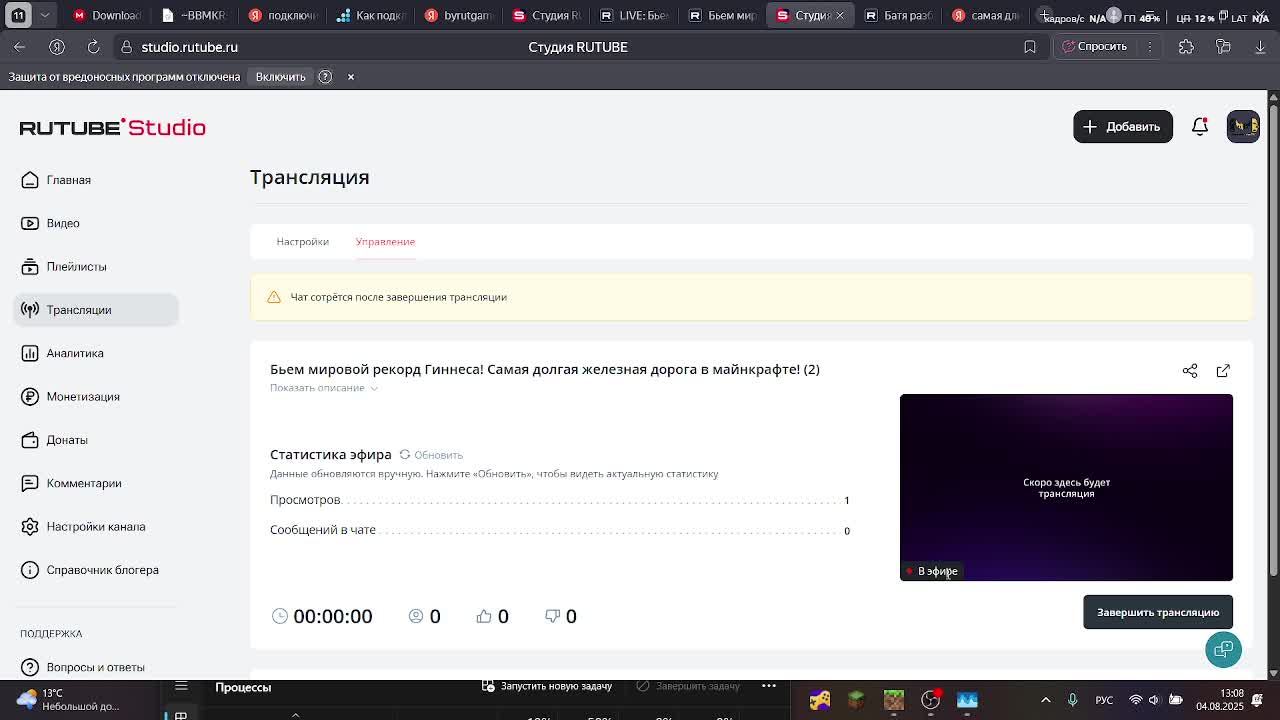The height and width of the screenshot is (720, 1280).
Task: Open Task Manager more options dots
Action: (x=769, y=686)
